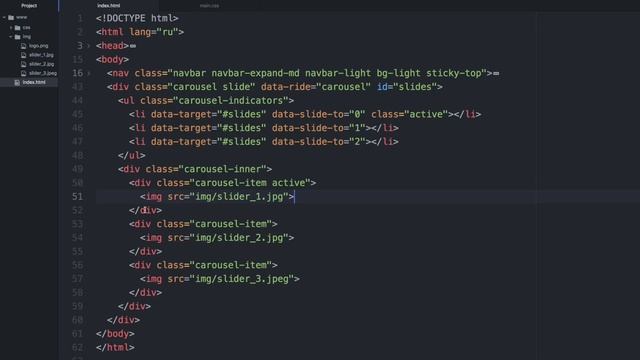Screen dimensions: 640x360
Task: Click data-slide-to="0" on line 45
Action: (x=318, y=114)
